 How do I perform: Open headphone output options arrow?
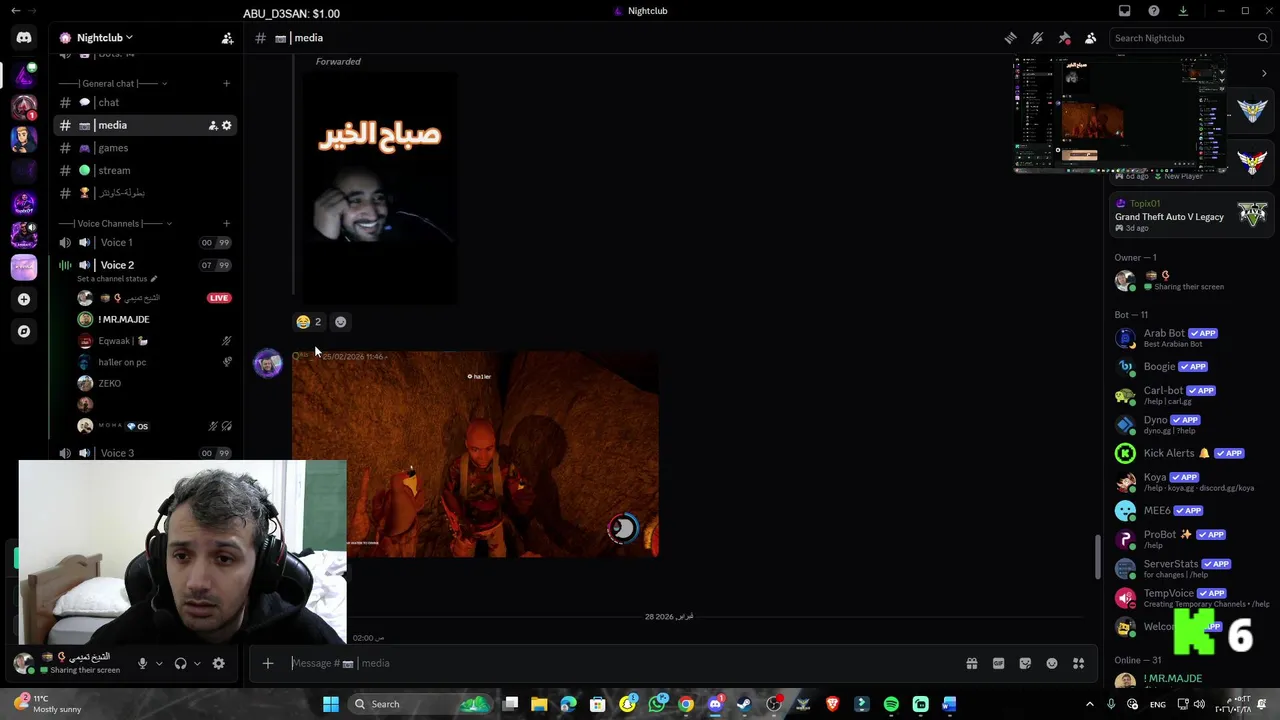(x=197, y=663)
